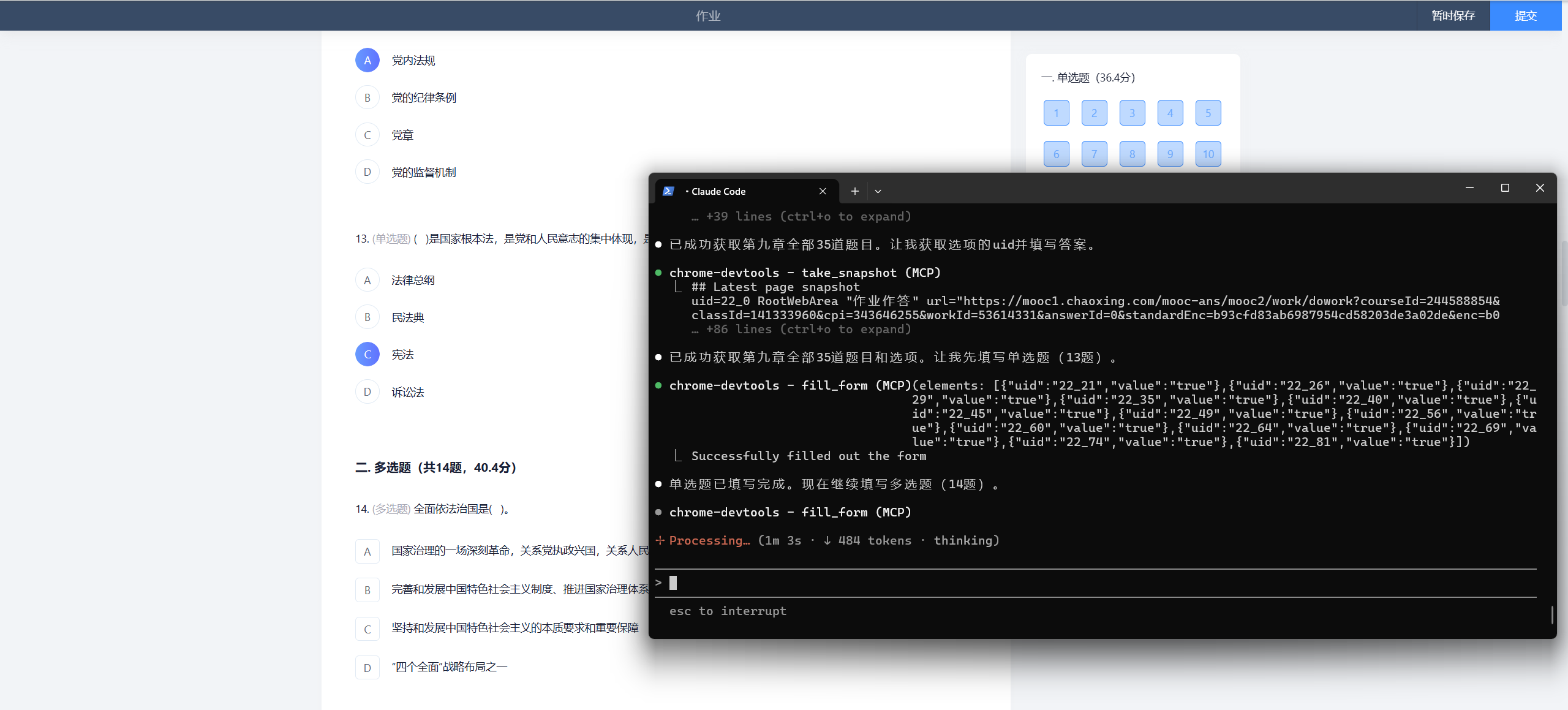1568x710 pixels.
Task: Click the 作业 page title
Action: (707, 16)
